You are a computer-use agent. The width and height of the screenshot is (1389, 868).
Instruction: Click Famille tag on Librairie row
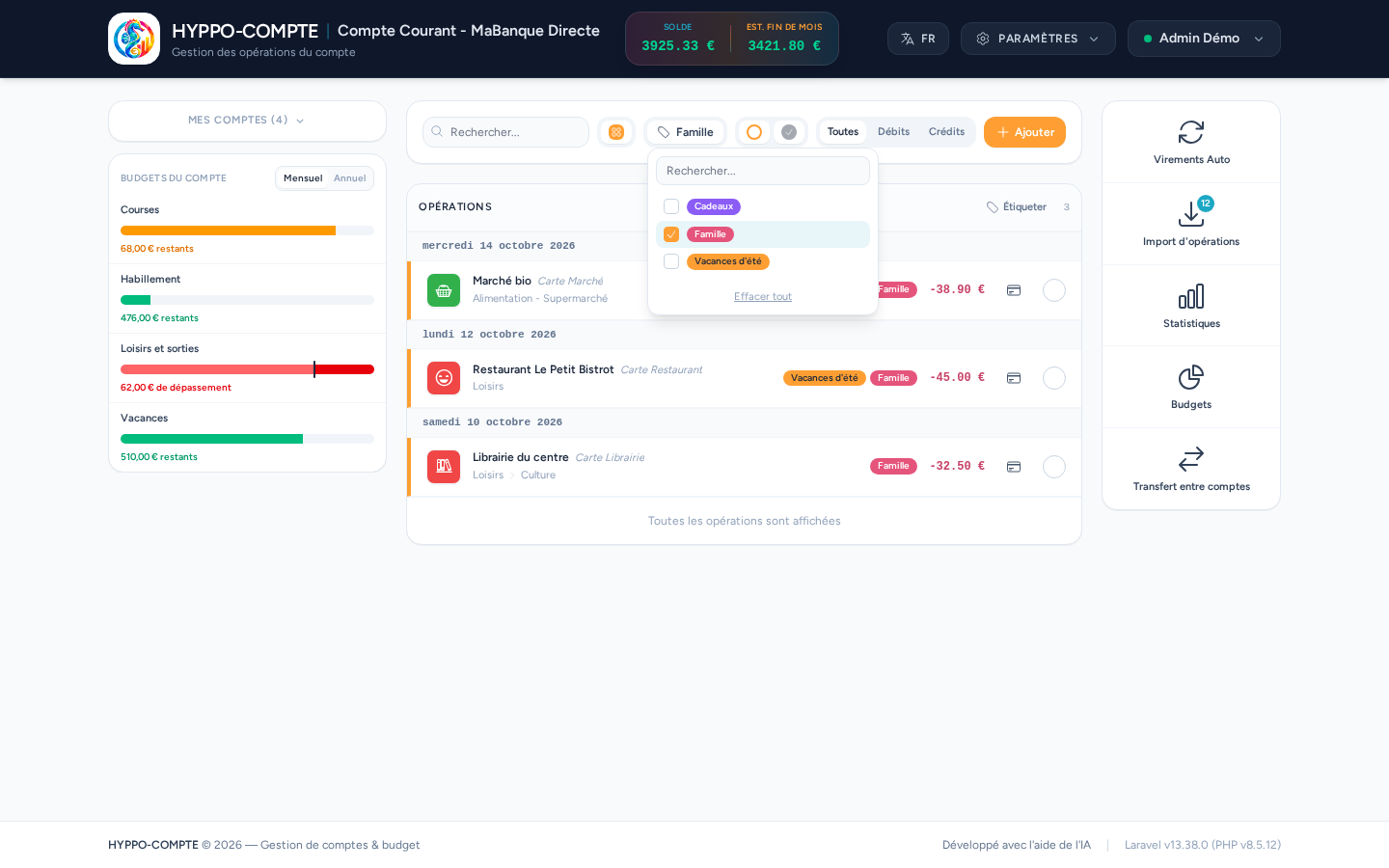[x=893, y=467]
